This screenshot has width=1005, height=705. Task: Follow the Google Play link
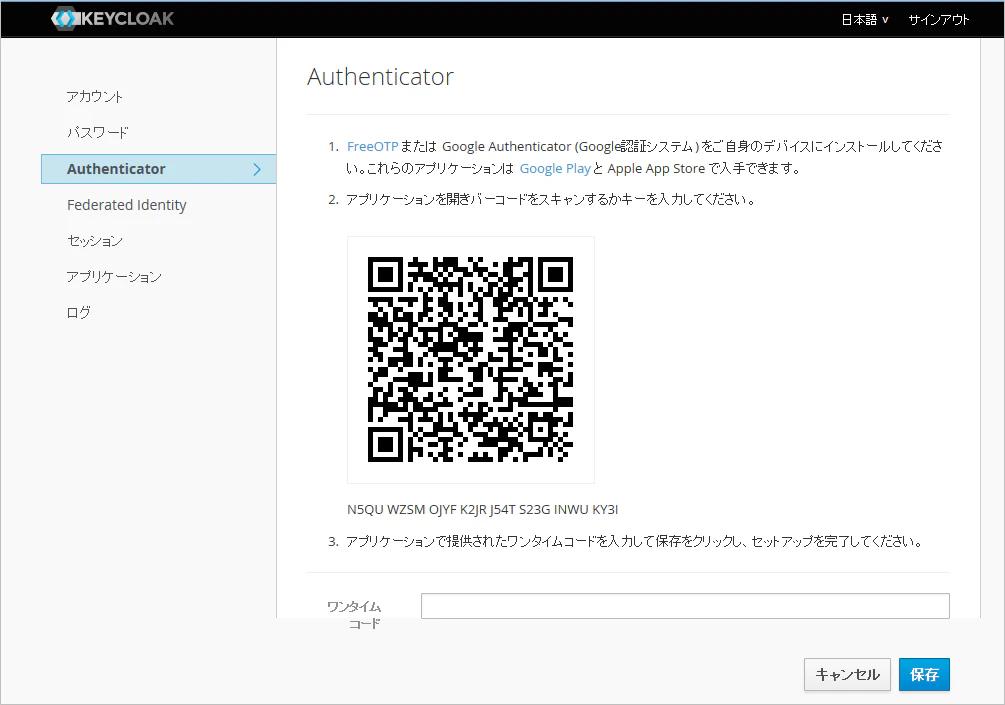tap(555, 169)
